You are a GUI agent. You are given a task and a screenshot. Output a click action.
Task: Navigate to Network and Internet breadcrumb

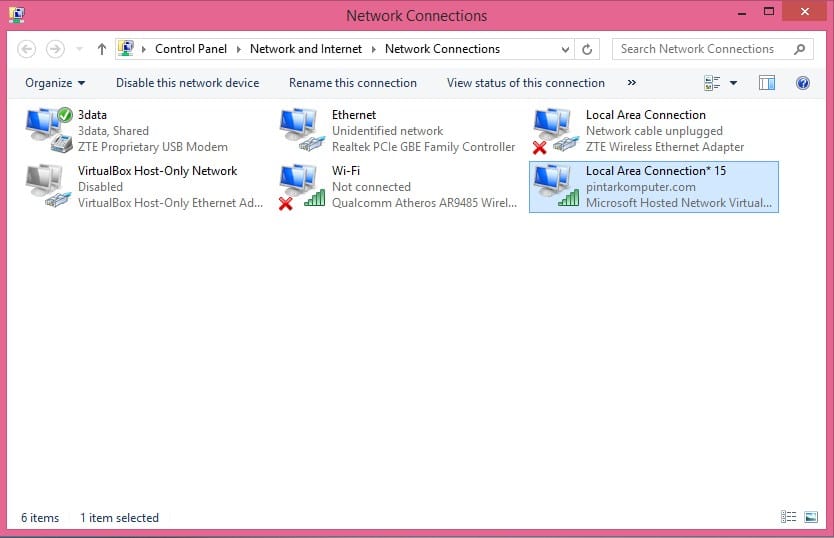click(x=306, y=49)
